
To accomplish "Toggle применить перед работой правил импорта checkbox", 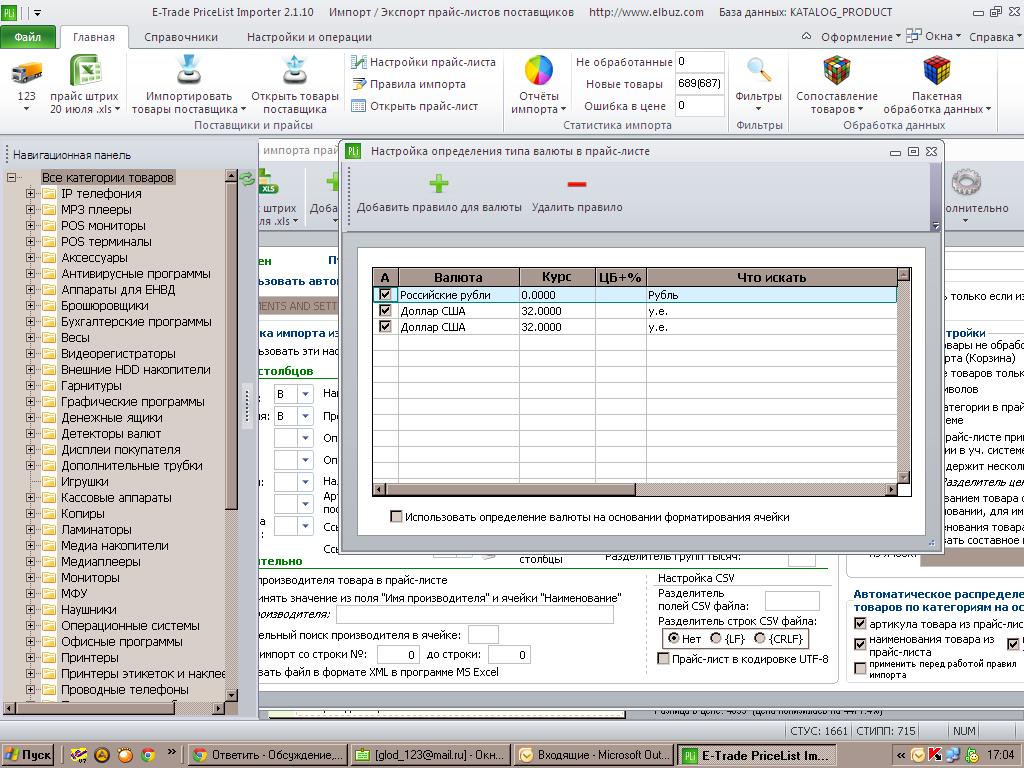I will [860, 668].
